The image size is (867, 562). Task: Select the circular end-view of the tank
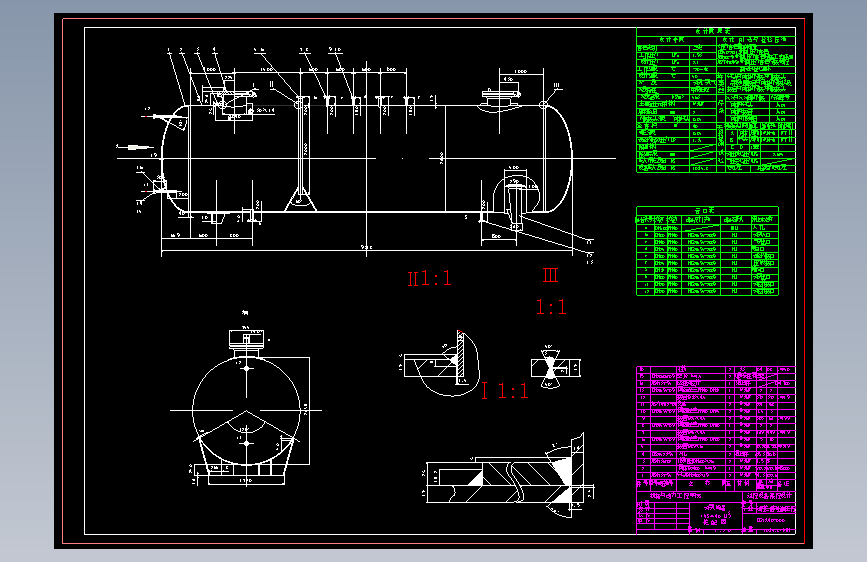click(247, 410)
